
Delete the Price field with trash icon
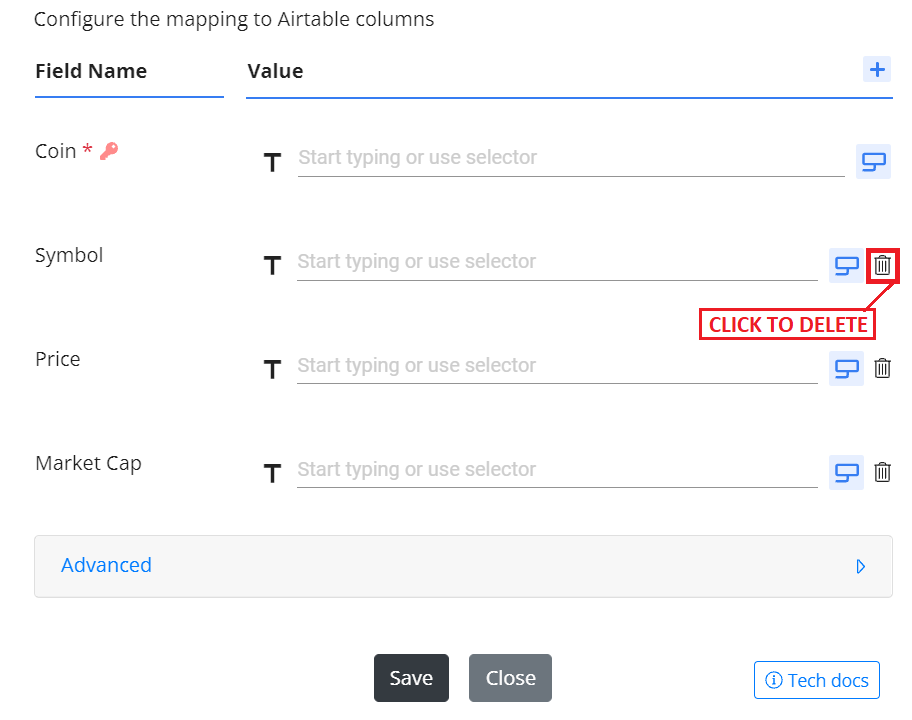click(882, 368)
